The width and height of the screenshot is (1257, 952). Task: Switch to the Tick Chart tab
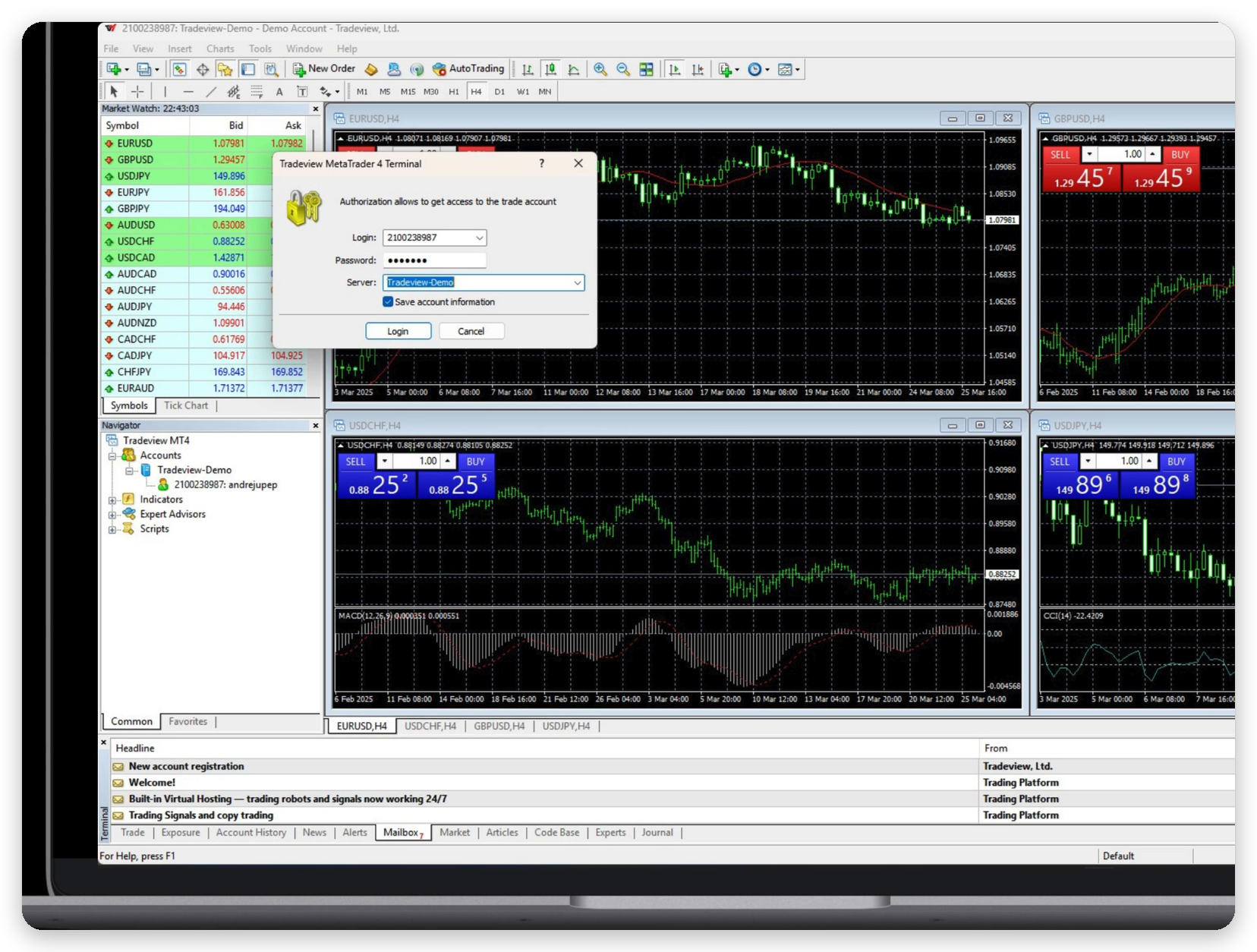point(186,405)
